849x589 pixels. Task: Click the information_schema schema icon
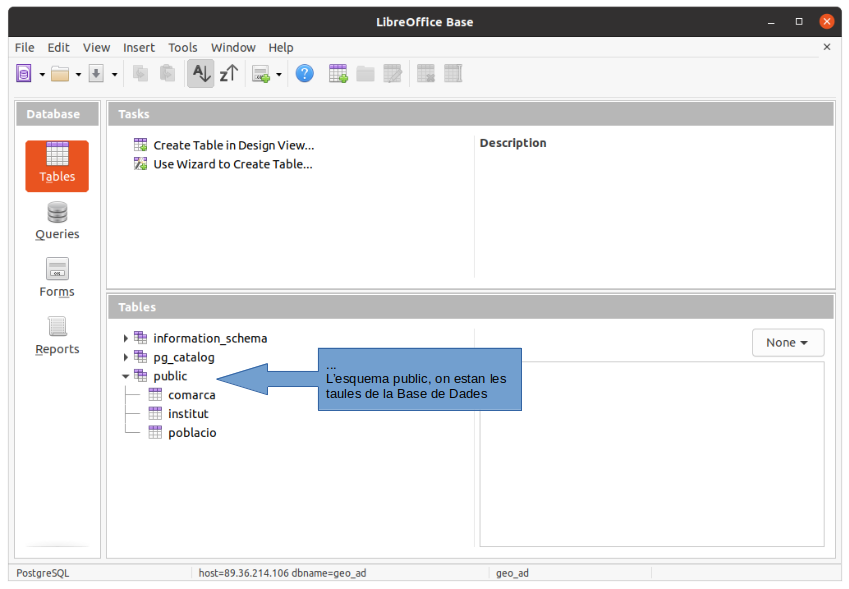pyautogui.click(x=141, y=338)
